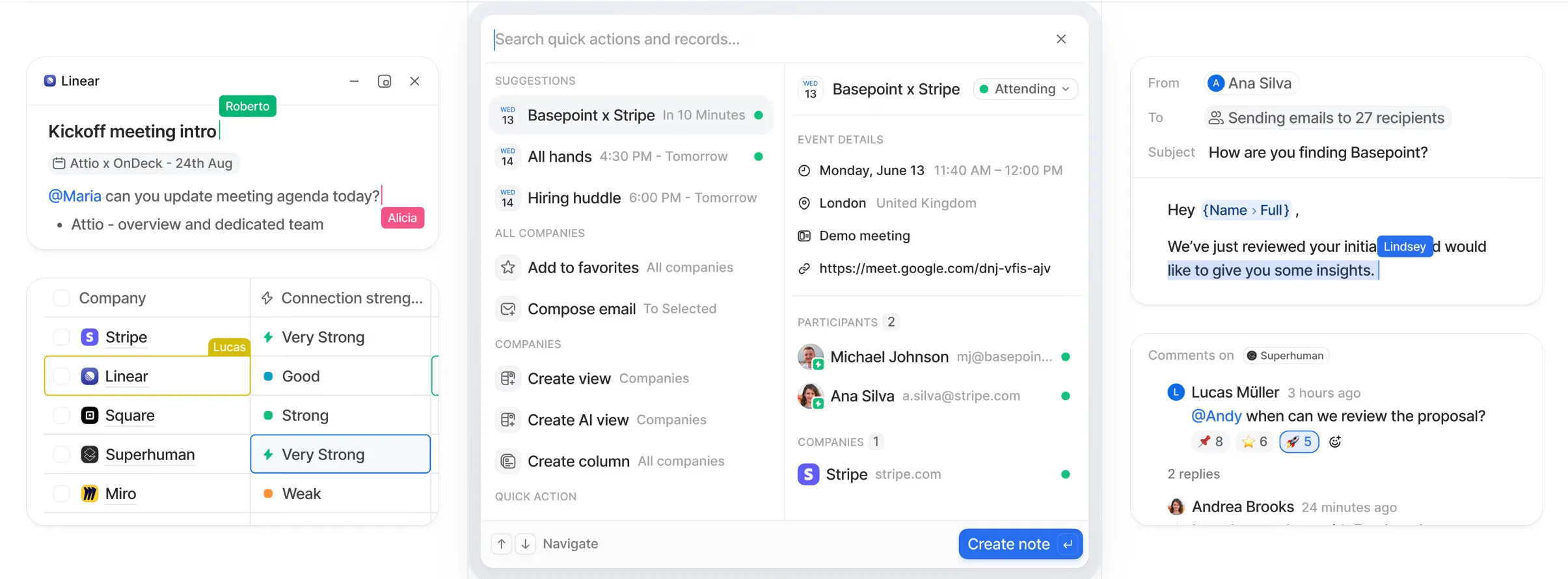Image resolution: width=1568 pixels, height=579 pixels.
Task: Click the Superhuman logo in company table
Action: (90, 454)
